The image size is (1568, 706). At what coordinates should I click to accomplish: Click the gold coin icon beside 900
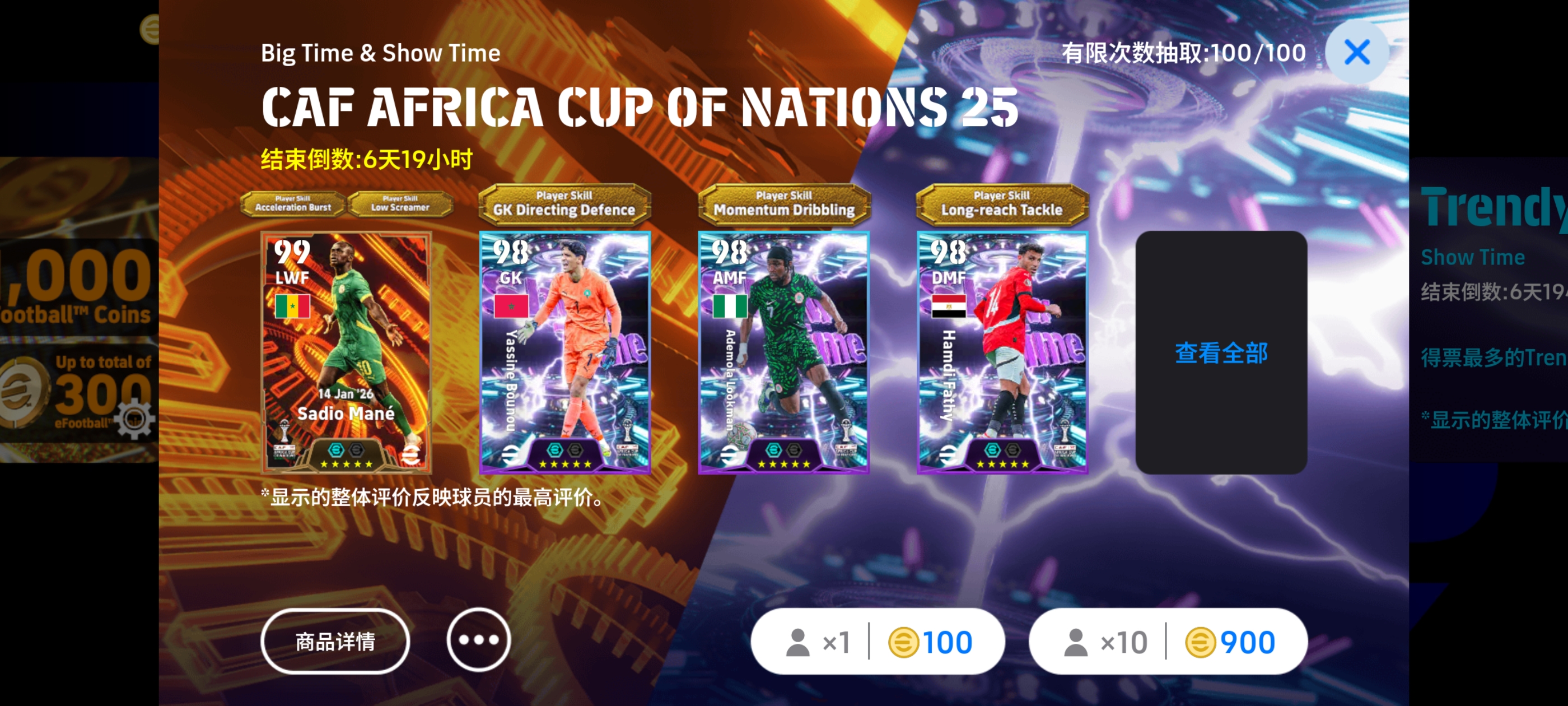click(1200, 643)
